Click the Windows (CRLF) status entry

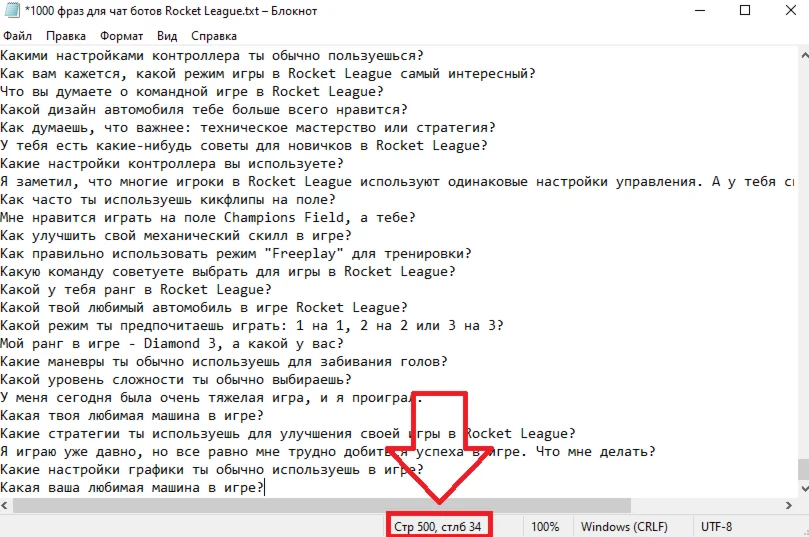624,527
